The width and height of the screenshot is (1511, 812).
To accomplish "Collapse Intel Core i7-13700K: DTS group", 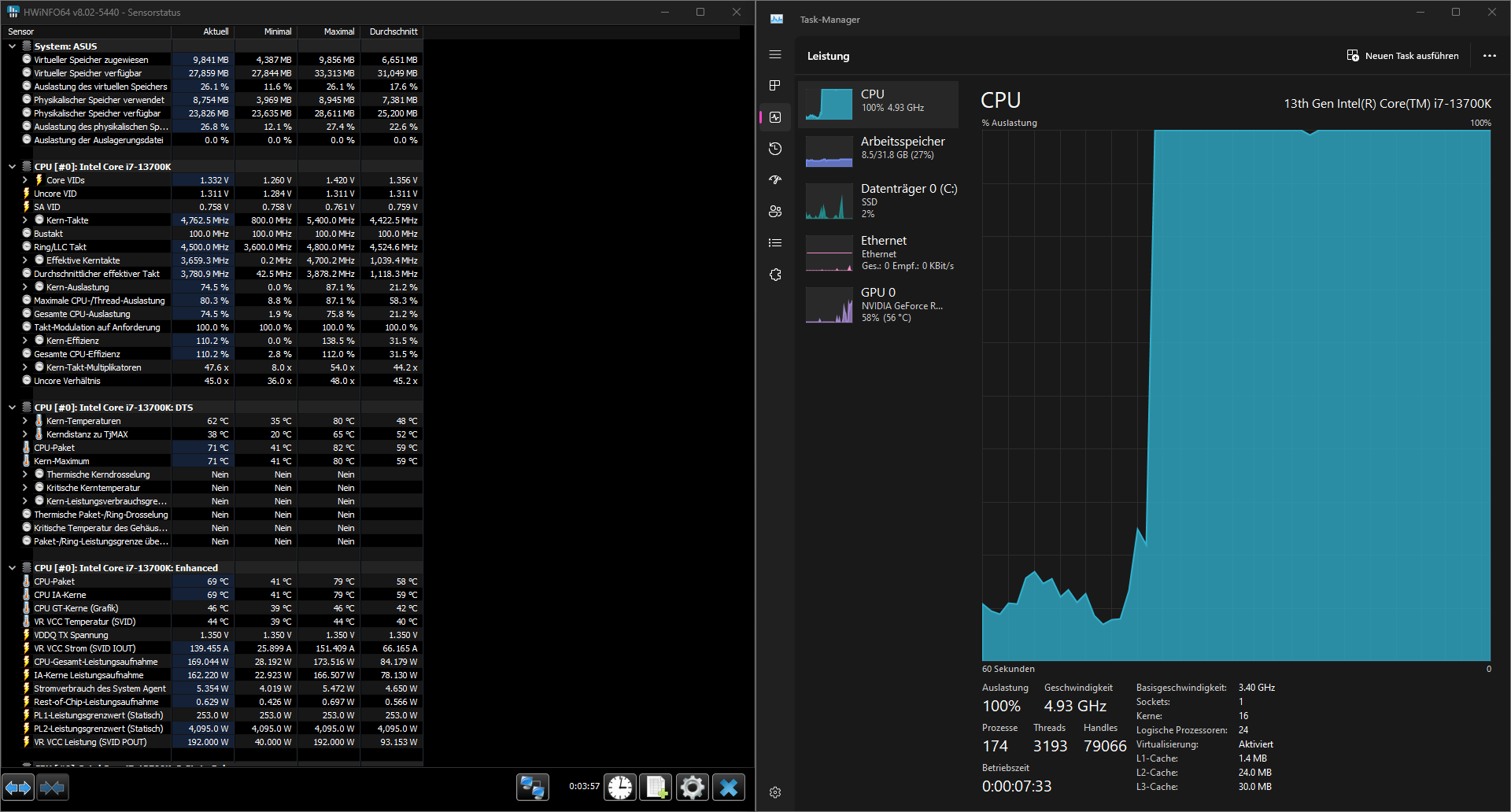I will (12, 408).
